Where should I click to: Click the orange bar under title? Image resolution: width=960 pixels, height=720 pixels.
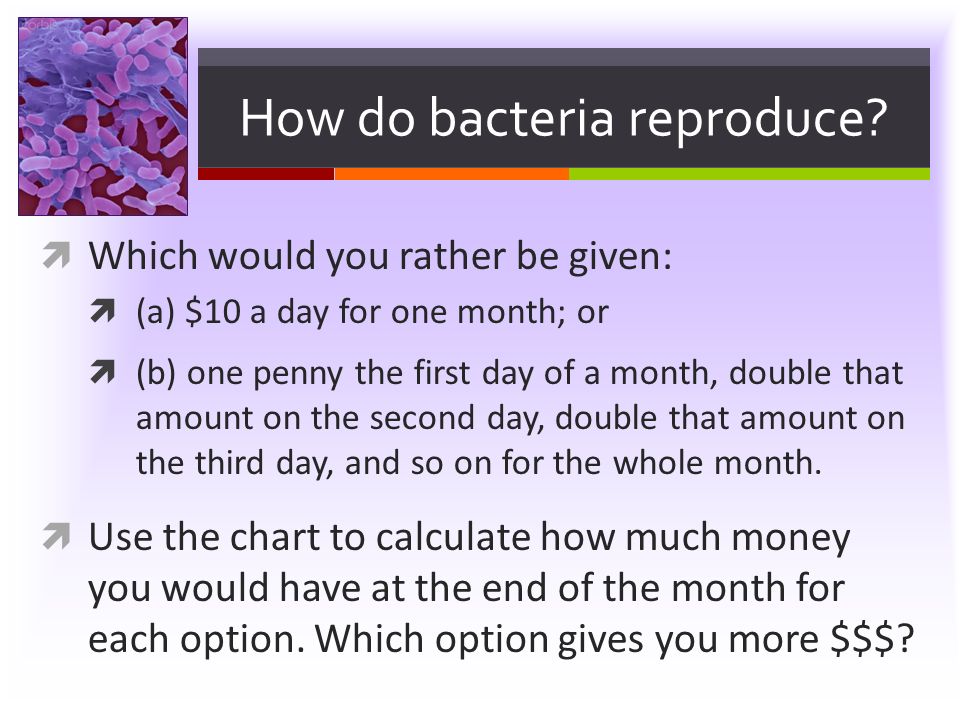pyautogui.click(x=452, y=174)
